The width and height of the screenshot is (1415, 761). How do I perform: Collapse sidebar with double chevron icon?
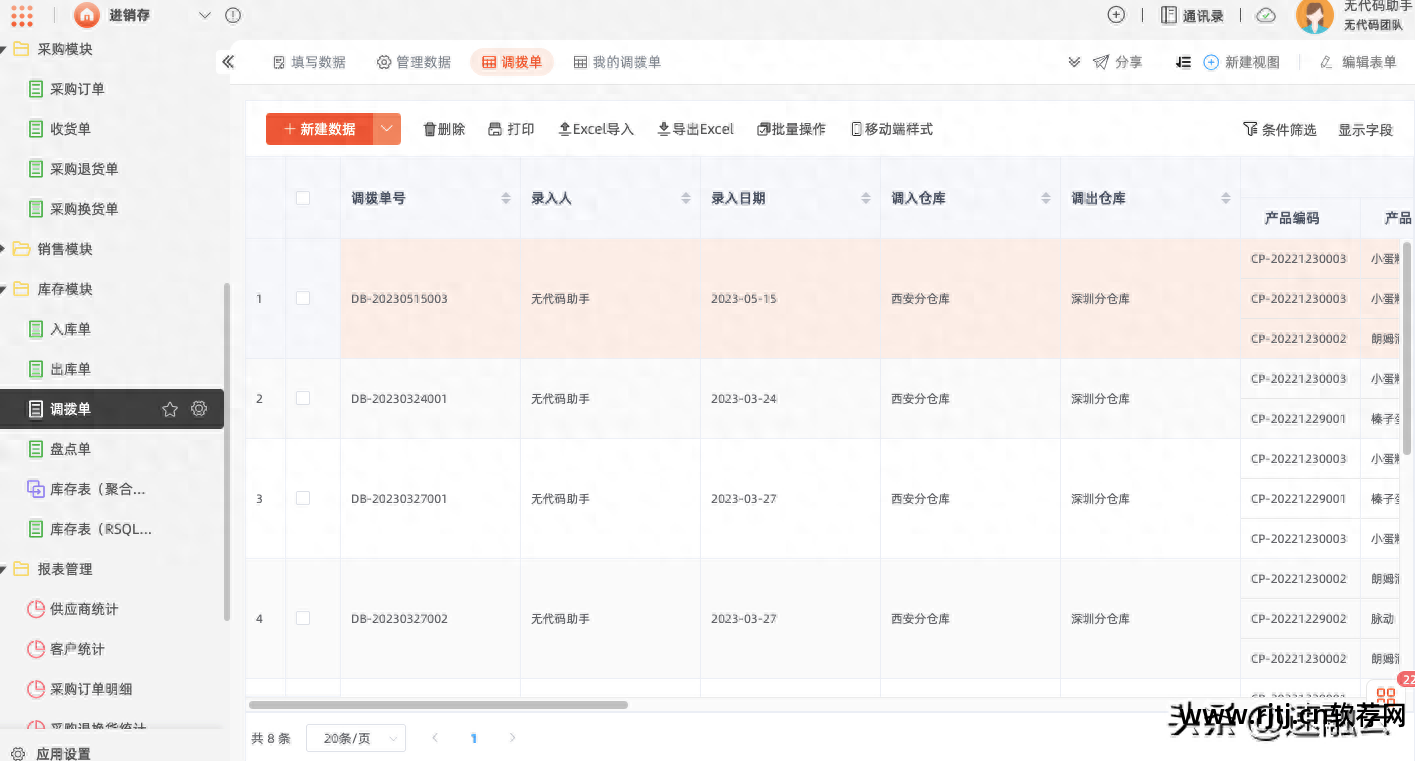228,62
